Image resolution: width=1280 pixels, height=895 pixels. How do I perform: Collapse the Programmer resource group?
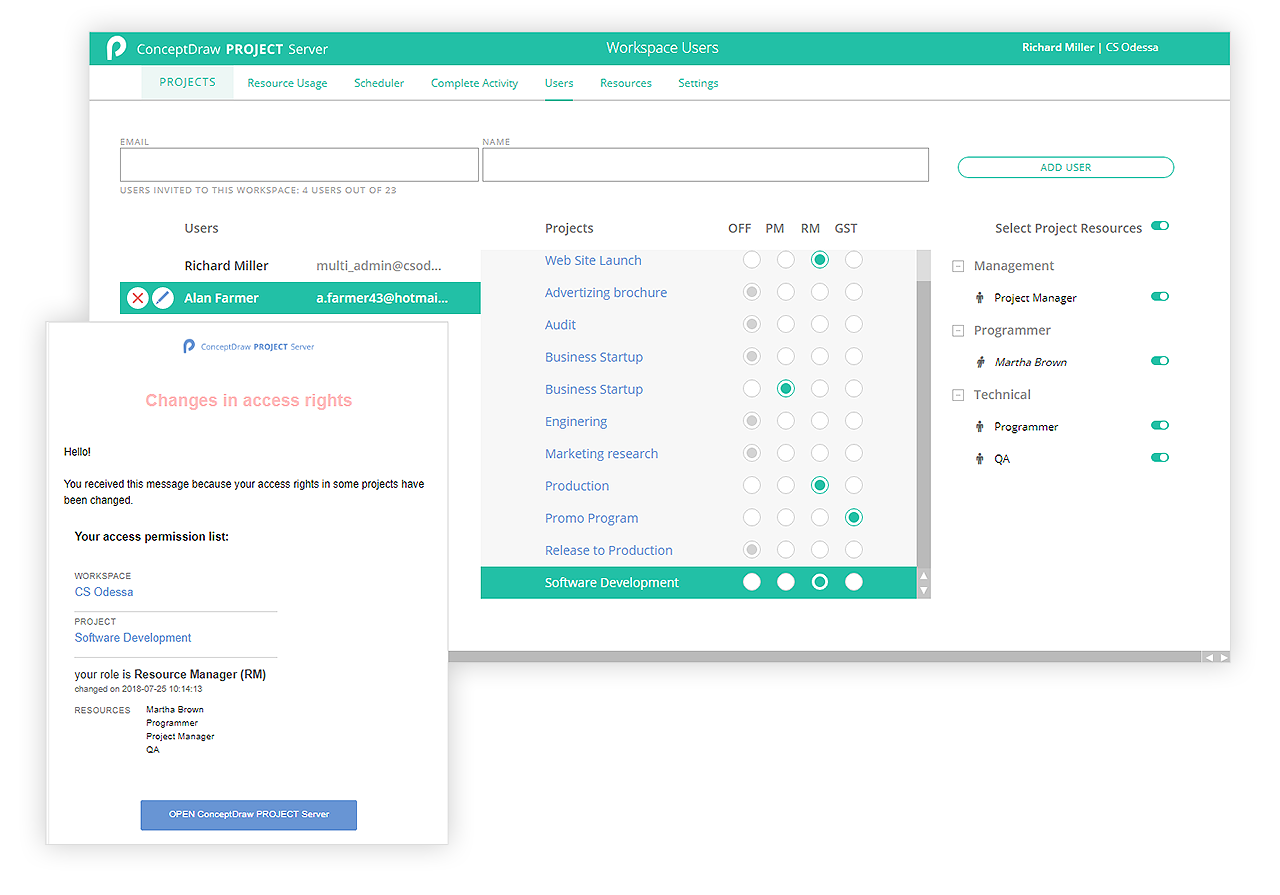pos(958,331)
